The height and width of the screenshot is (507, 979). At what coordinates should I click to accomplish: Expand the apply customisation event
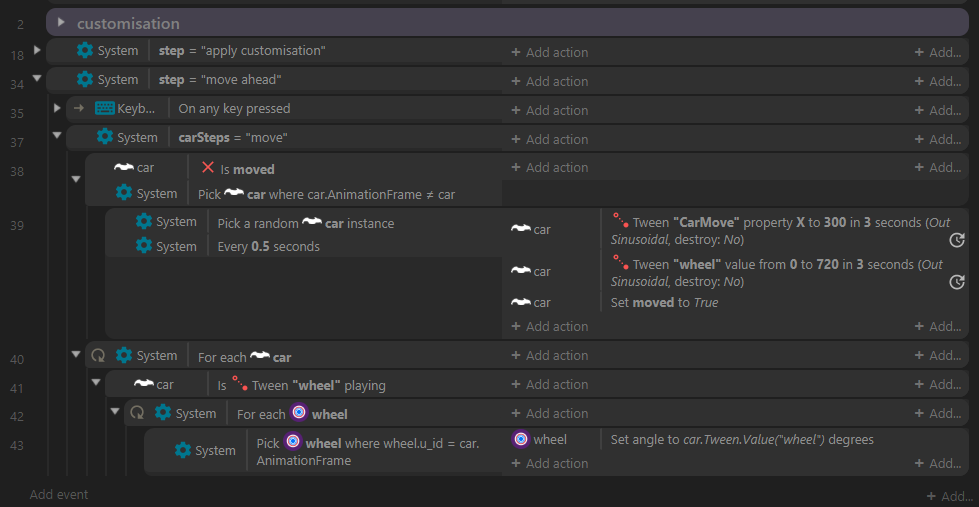coord(37,49)
